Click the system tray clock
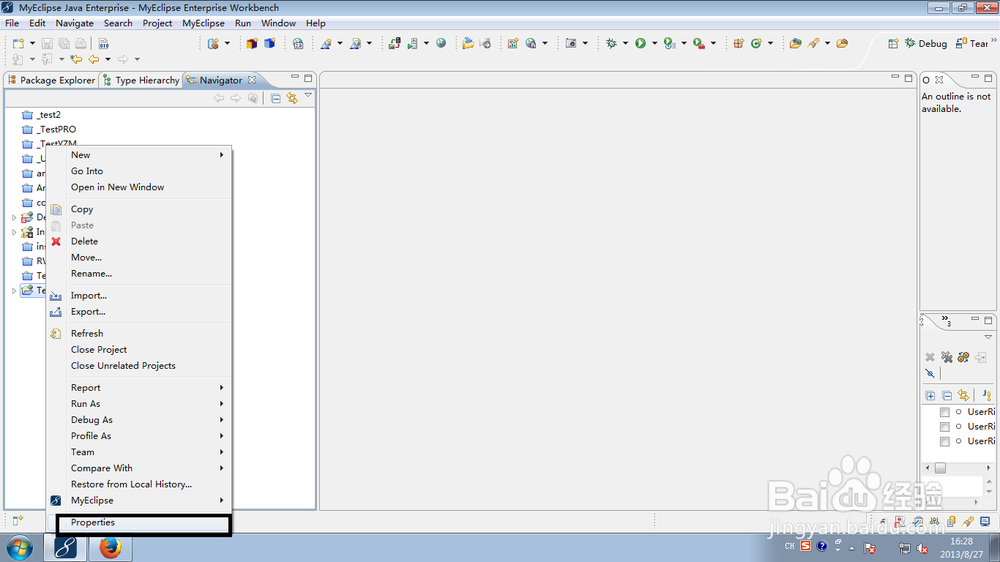Image resolution: width=1000 pixels, height=562 pixels. pyautogui.click(x=961, y=548)
